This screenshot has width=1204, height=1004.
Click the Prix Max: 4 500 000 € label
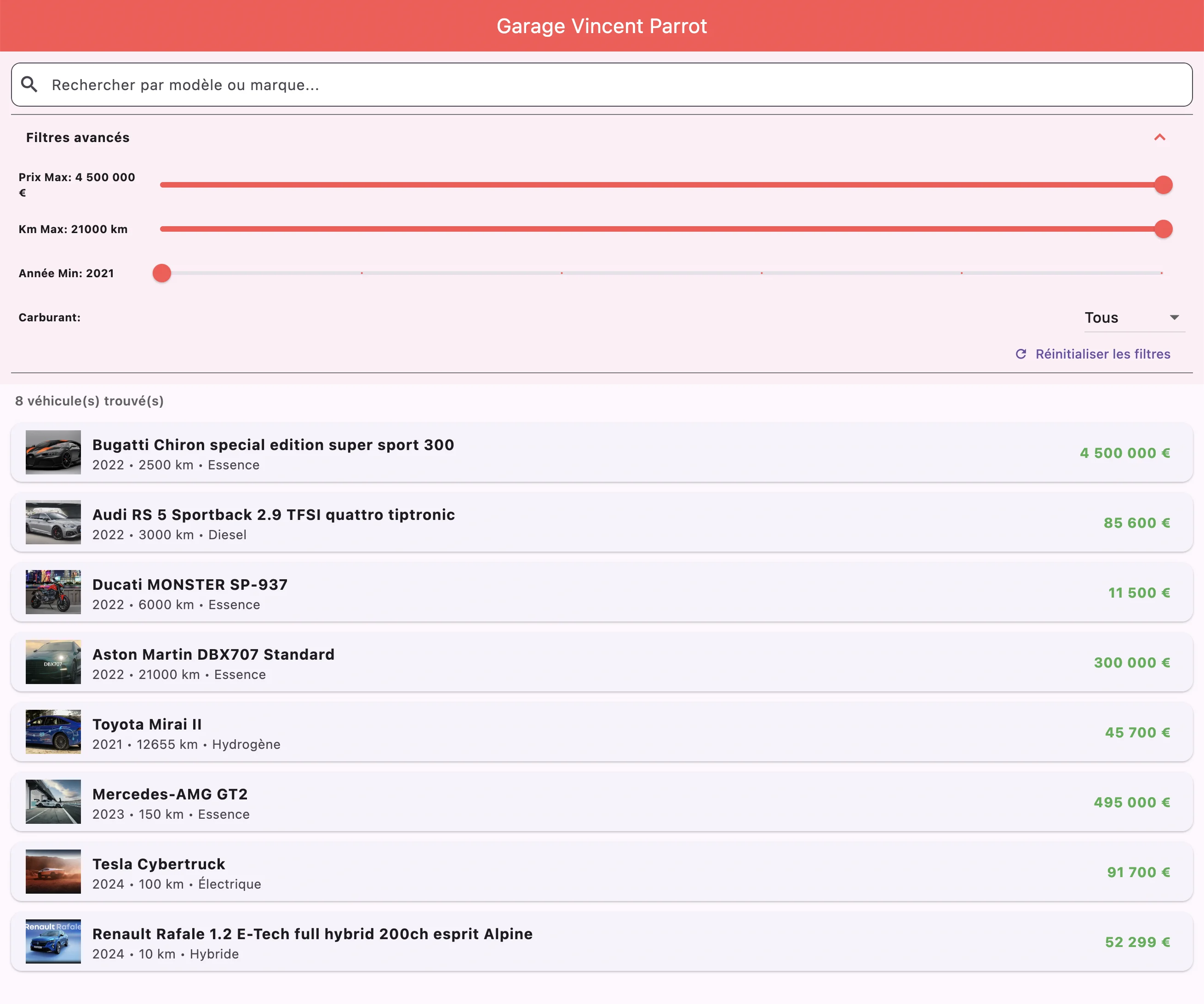point(77,184)
